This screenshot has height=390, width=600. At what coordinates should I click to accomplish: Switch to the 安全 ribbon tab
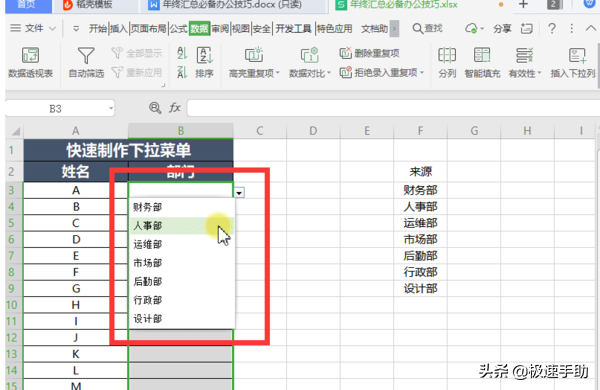point(262,28)
